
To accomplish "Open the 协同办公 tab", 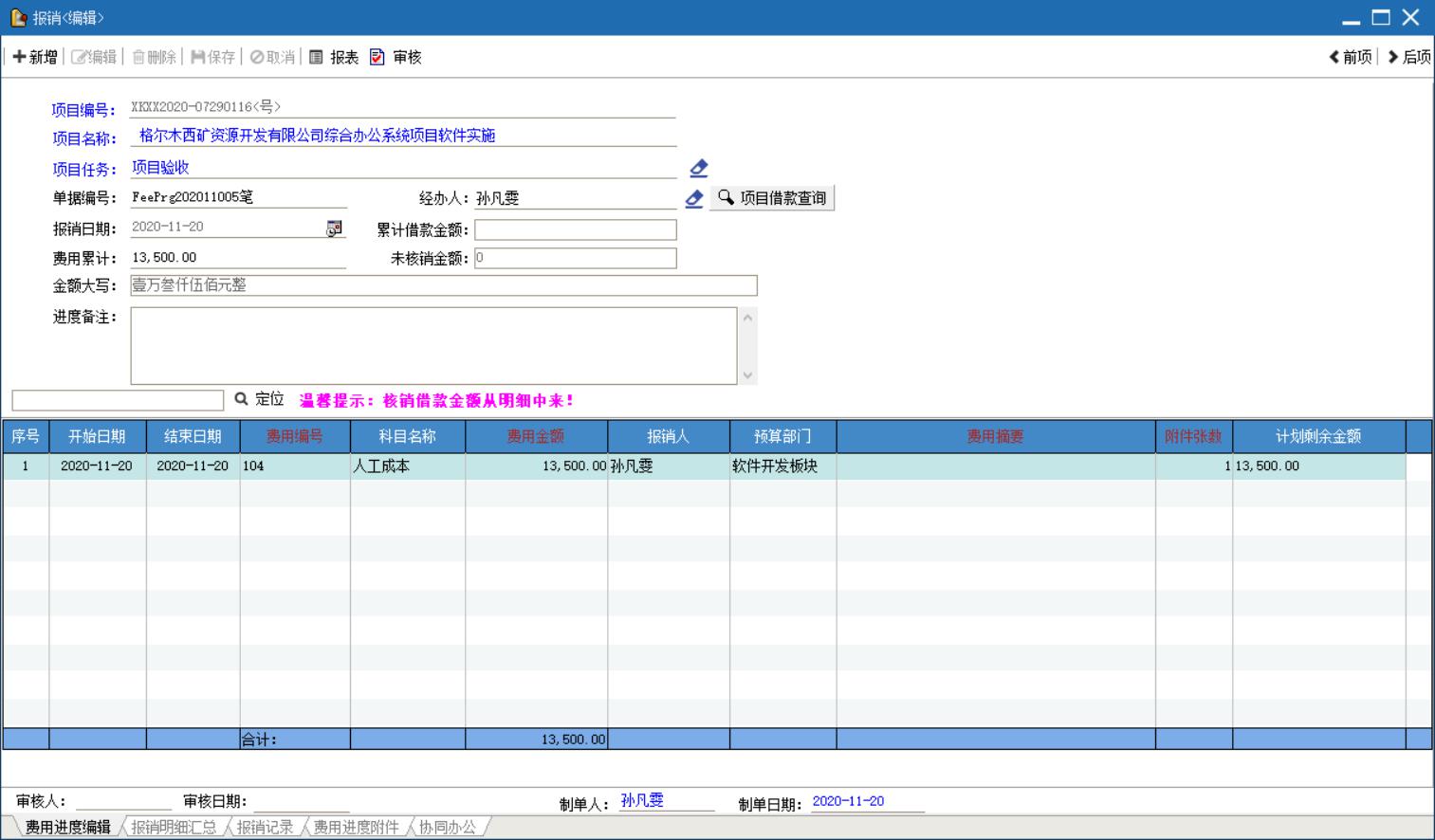I will (448, 827).
